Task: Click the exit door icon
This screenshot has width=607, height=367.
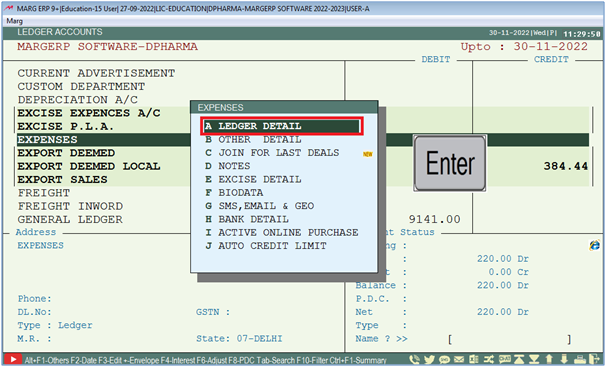Action: [594, 359]
